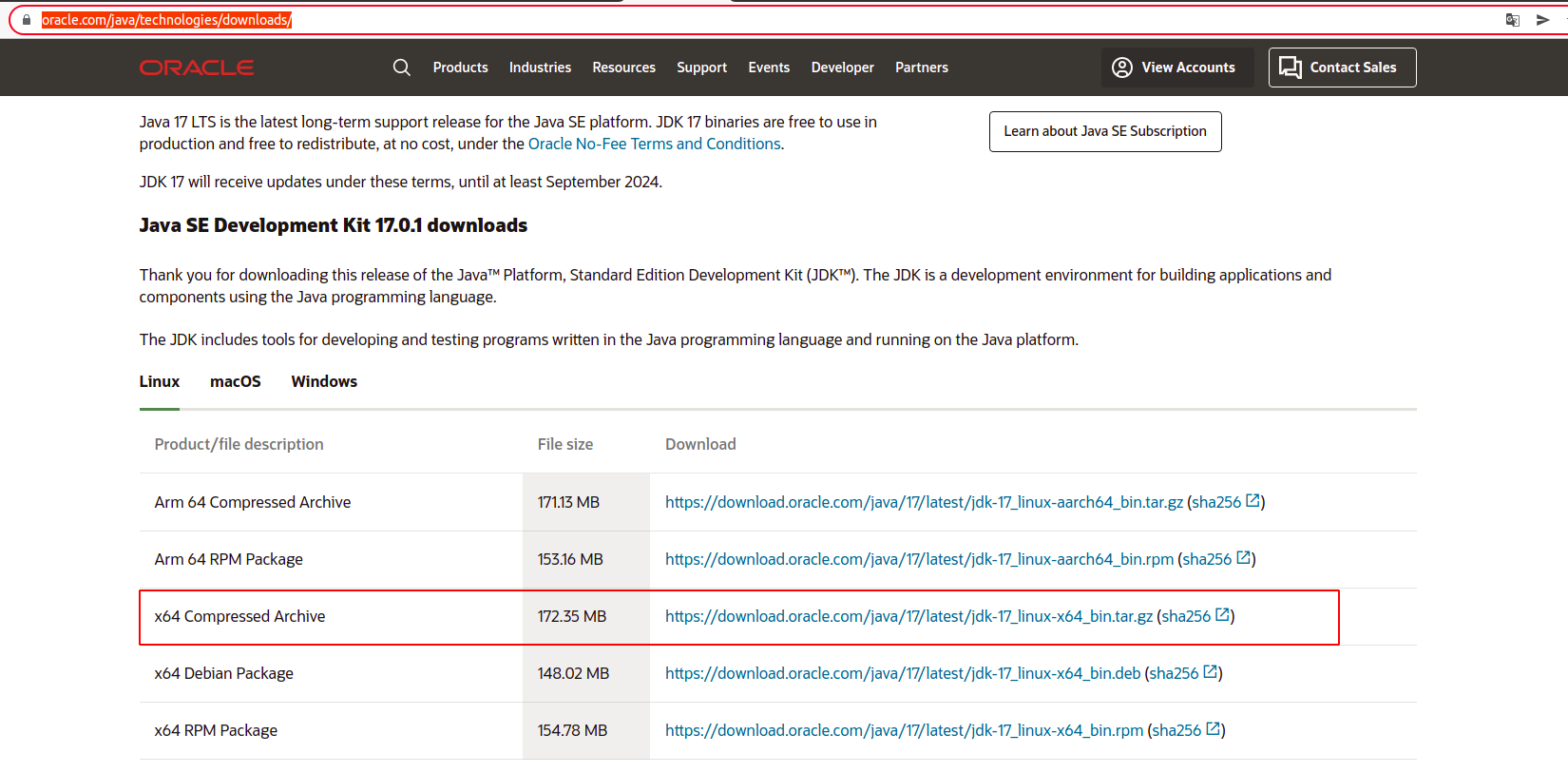The width and height of the screenshot is (1568, 773).
Task: Download jdk-17_linux-aarch64_bin.tar.gz
Action: pyautogui.click(x=924, y=502)
